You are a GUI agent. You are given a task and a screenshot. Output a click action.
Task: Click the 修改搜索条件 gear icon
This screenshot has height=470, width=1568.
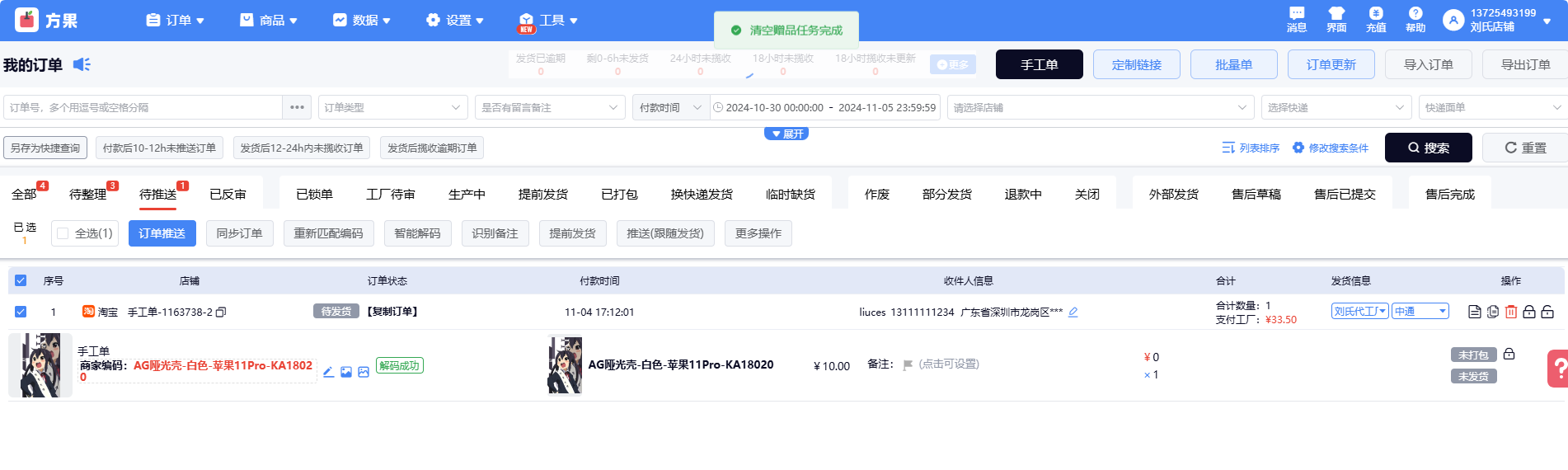[1298, 148]
